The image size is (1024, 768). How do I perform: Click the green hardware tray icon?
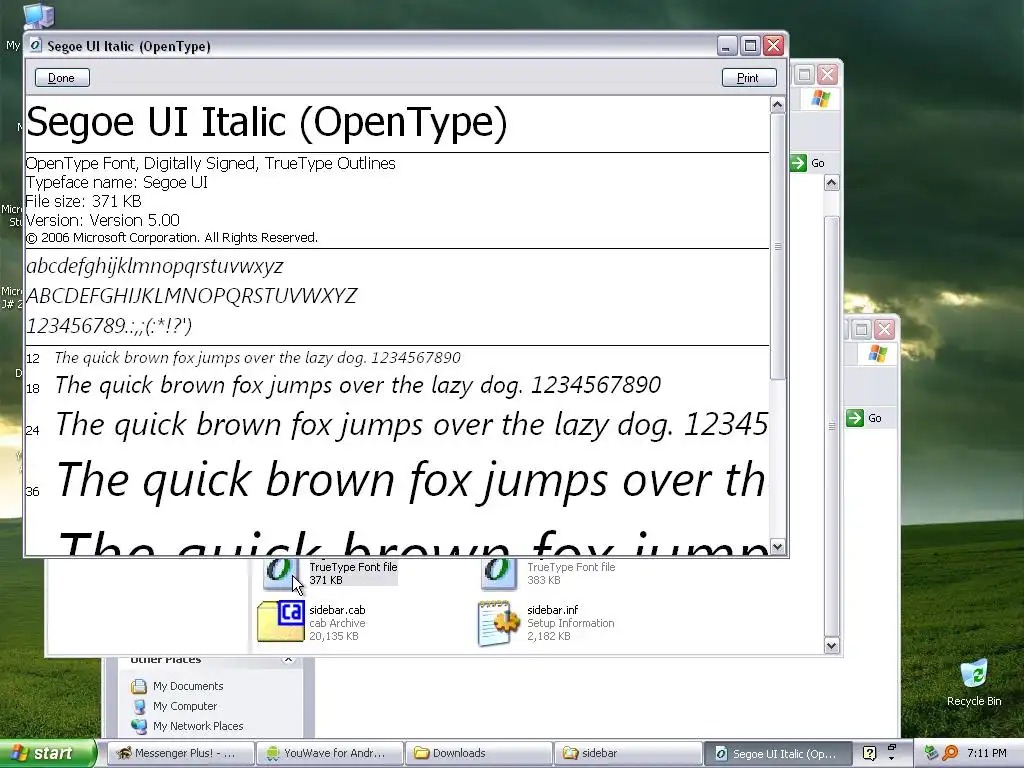[931, 754]
